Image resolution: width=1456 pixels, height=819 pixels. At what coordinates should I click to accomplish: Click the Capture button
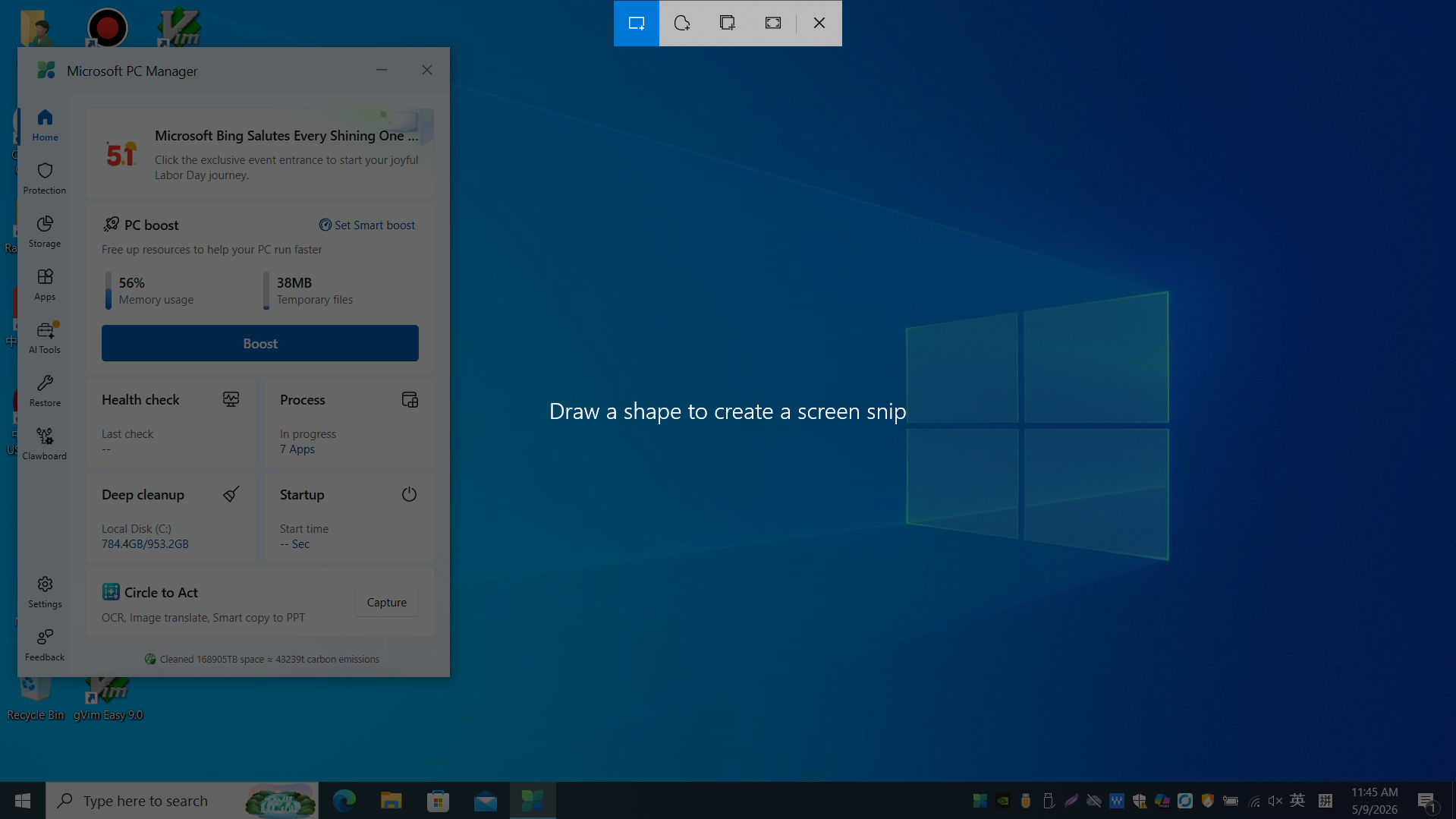click(387, 602)
